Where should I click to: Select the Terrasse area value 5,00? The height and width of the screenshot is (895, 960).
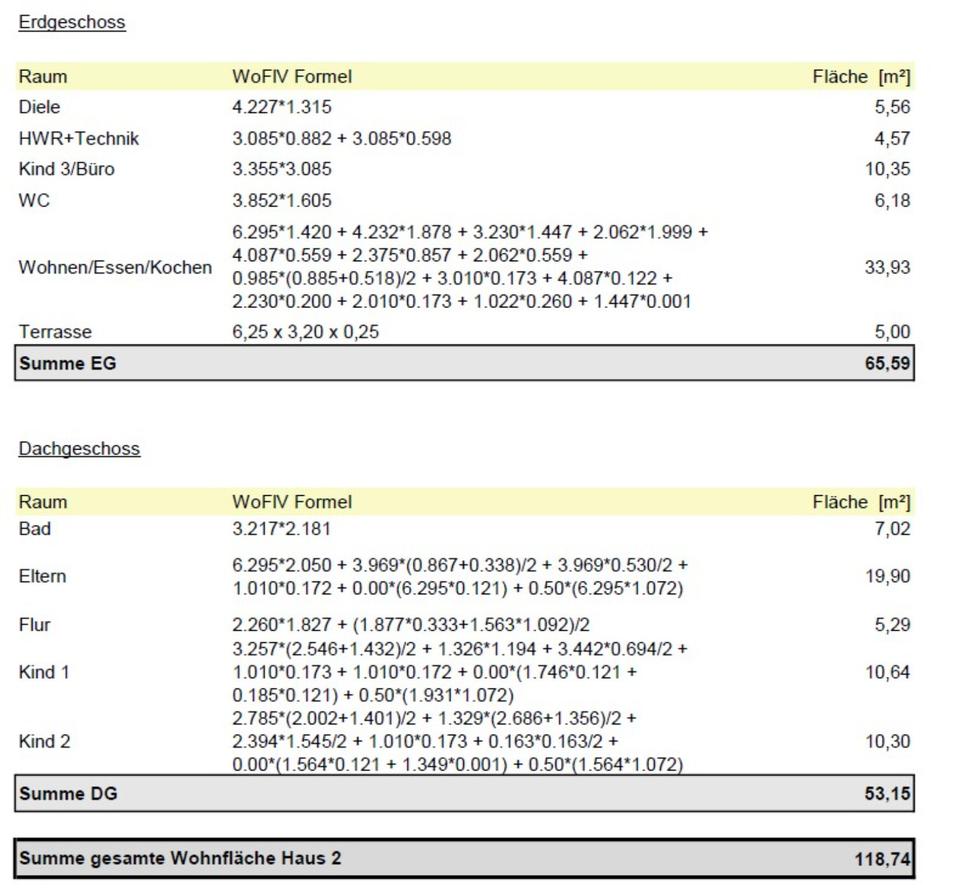(892, 332)
